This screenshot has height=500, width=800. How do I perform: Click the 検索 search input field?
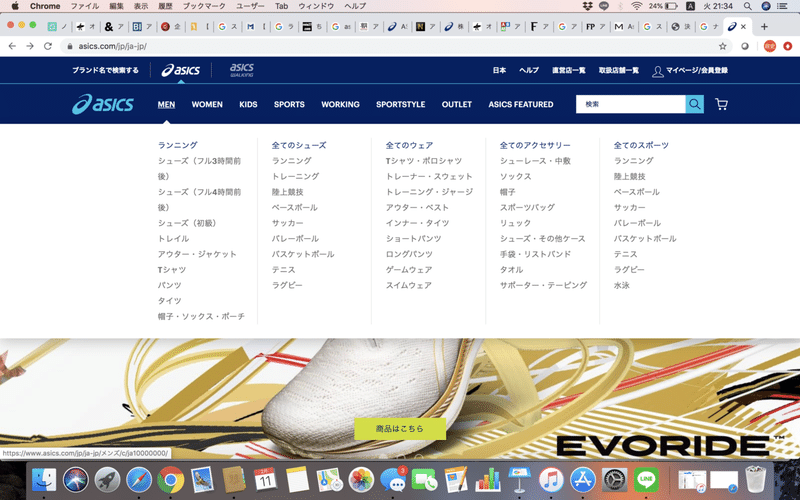[631, 104]
